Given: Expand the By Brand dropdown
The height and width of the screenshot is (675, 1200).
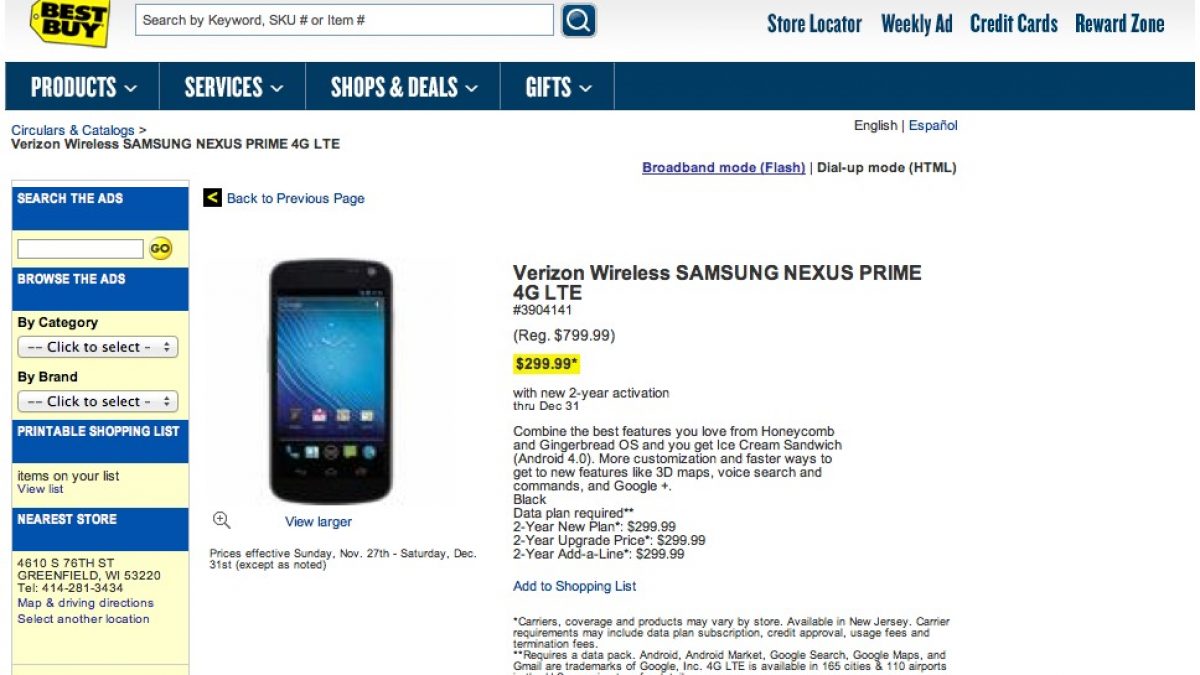Looking at the screenshot, I should pos(98,401).
